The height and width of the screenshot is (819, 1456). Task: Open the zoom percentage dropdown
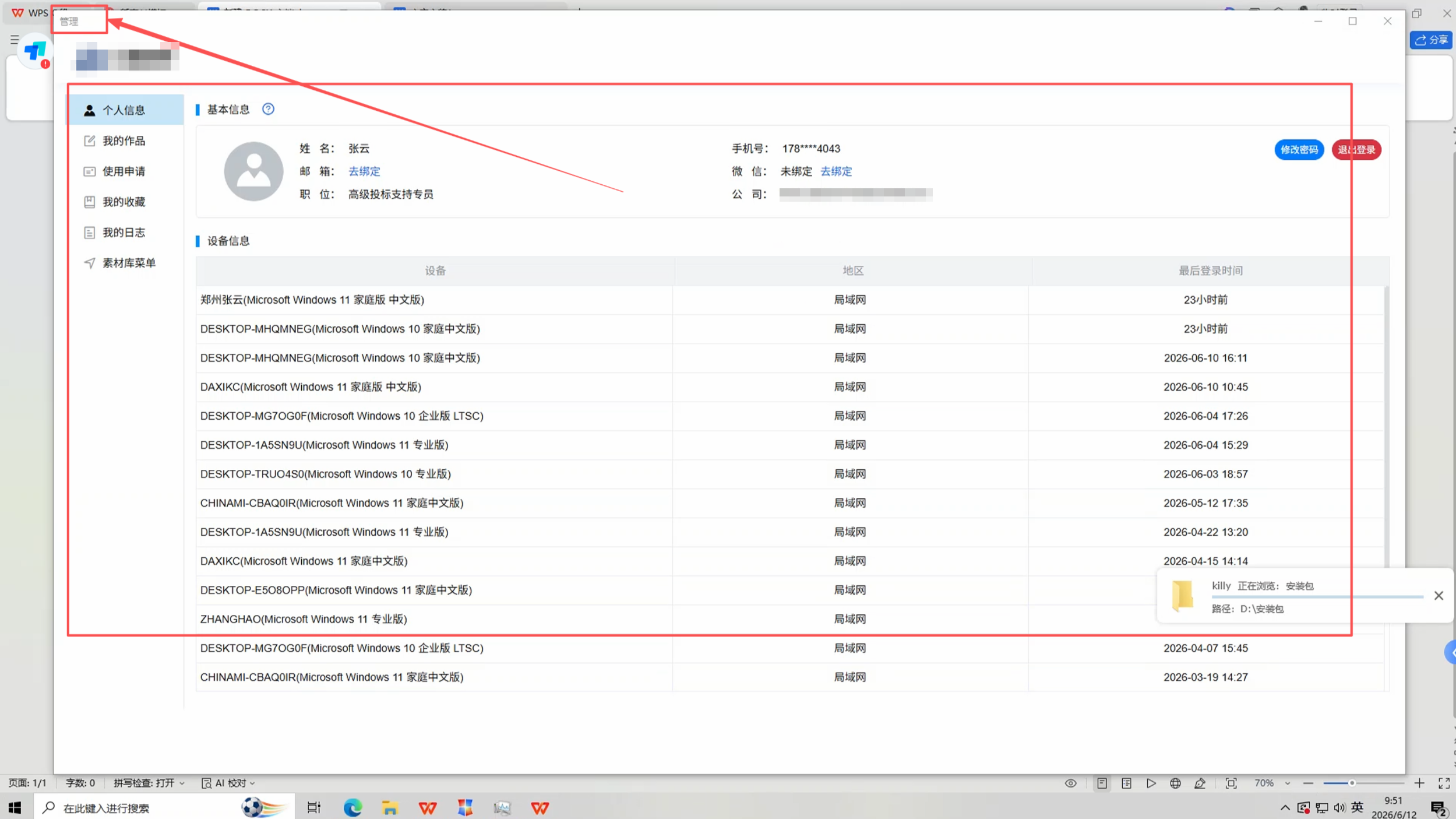coord(1288,783)
